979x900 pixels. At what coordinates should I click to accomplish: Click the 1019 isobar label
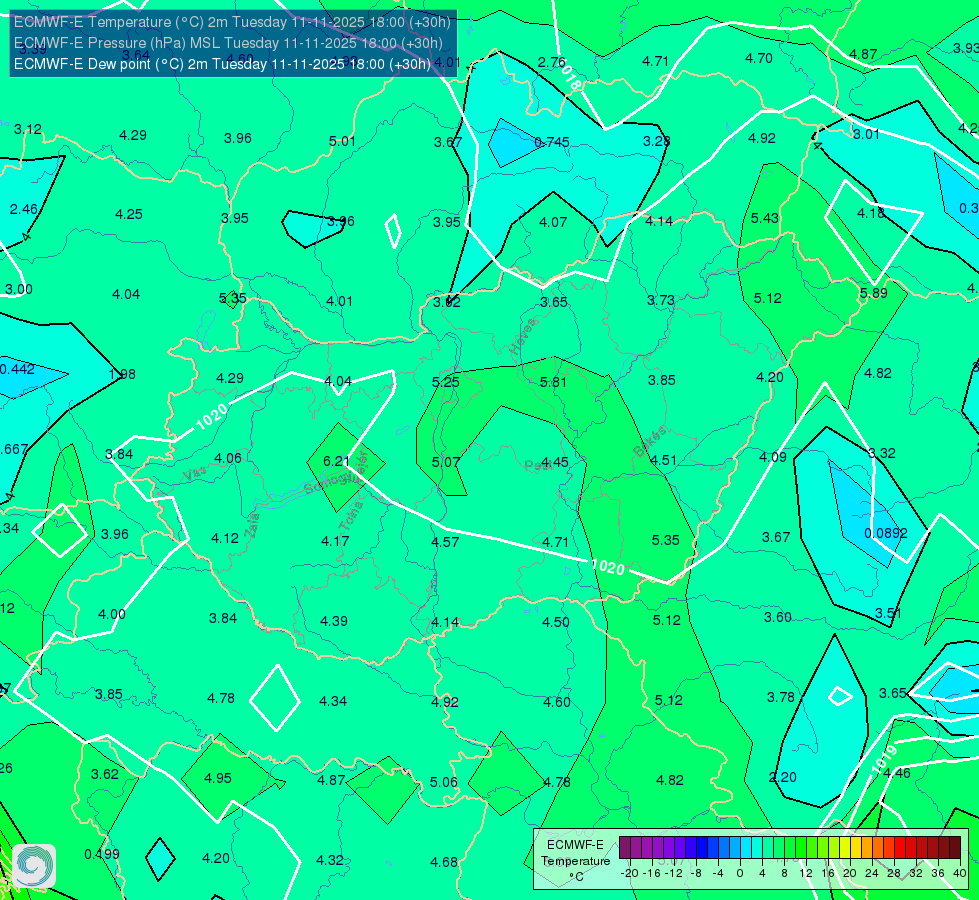point(883,759)
